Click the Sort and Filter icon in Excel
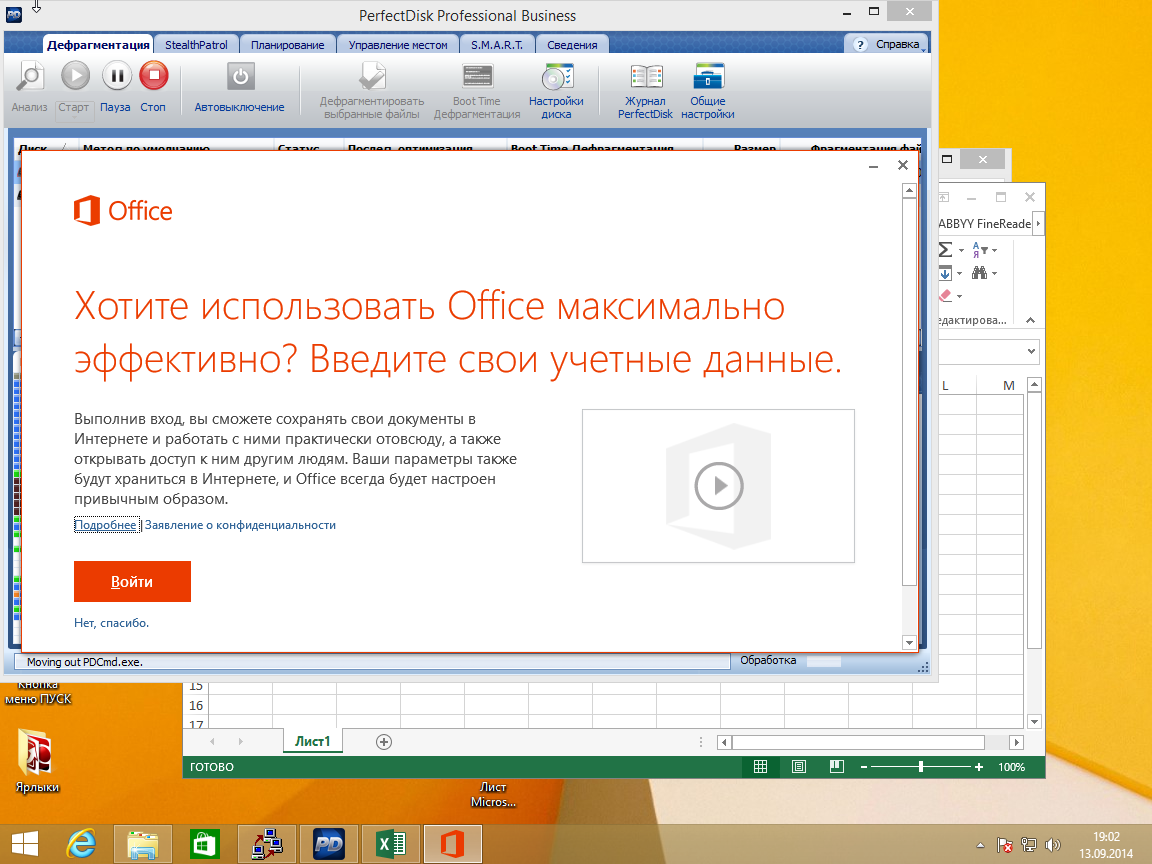Image resolution: width=1152 pixels, height=864 pixels. pyautogui.click(x=979, y=250)
